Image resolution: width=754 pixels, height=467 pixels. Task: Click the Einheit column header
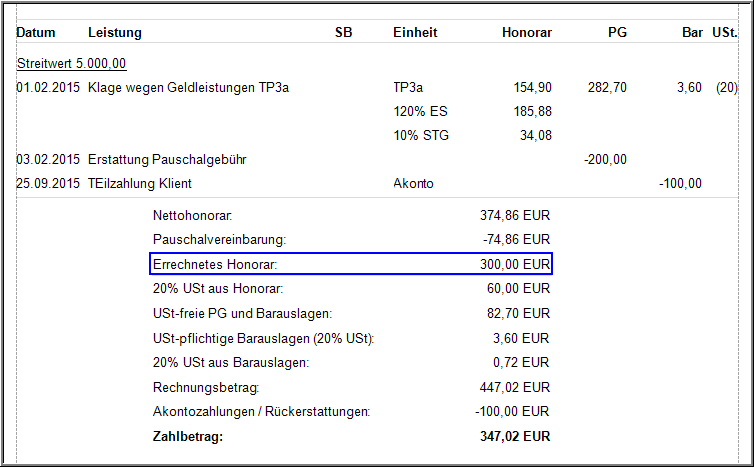(x=415, y=33)
